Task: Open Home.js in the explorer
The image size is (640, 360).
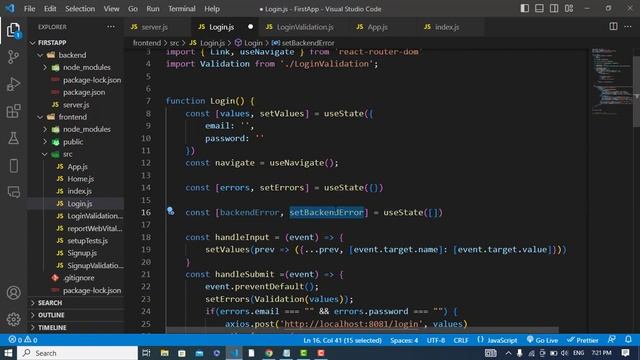Action: click(x=76, y=179)
